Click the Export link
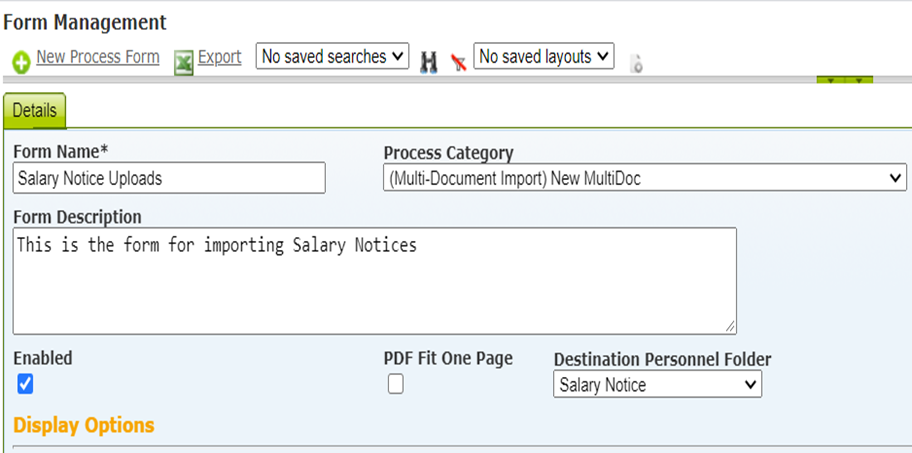Viewport: 912px width, 453px height. click(x=219, y=57)
